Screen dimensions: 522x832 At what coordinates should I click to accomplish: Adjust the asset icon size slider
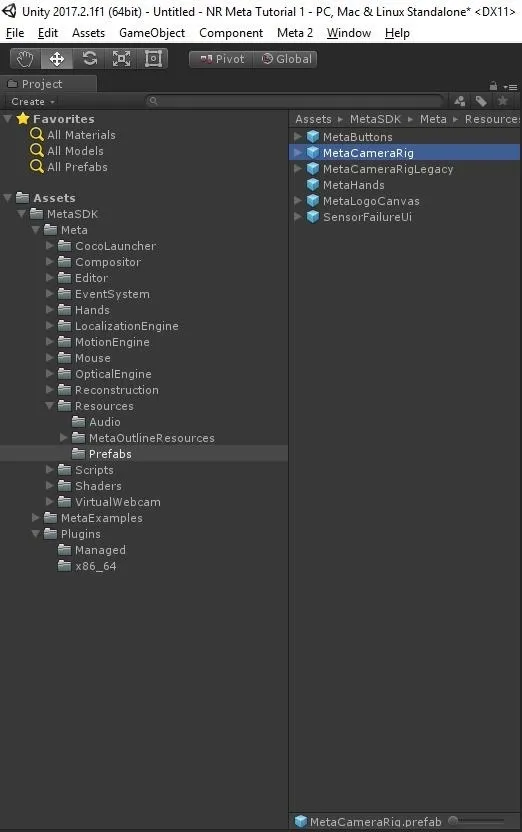476,821
